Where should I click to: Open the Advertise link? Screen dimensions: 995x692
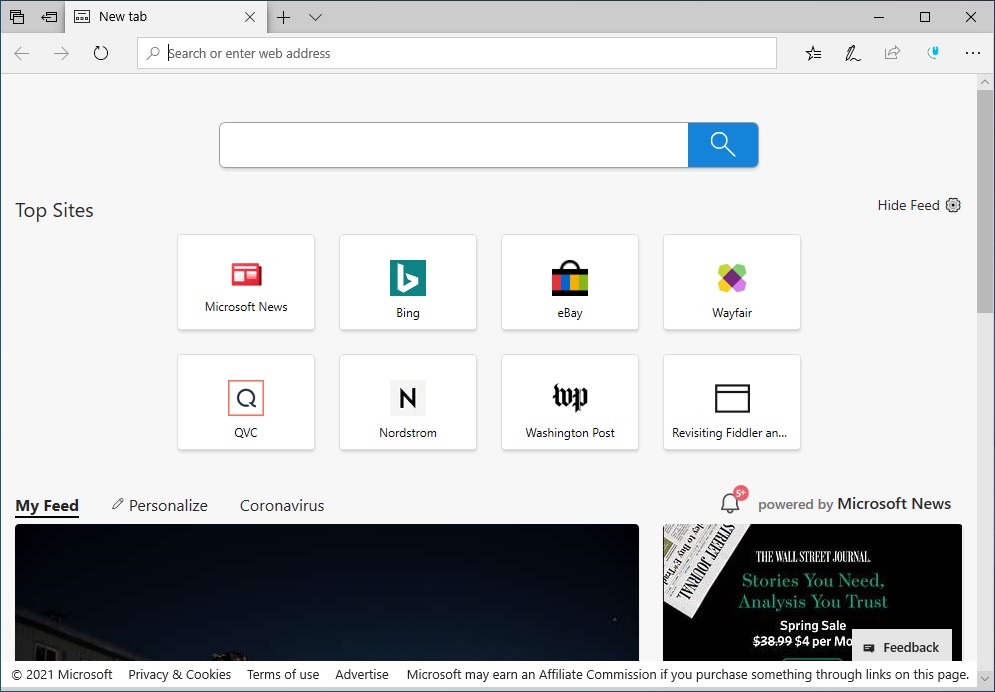pos(362,674)
